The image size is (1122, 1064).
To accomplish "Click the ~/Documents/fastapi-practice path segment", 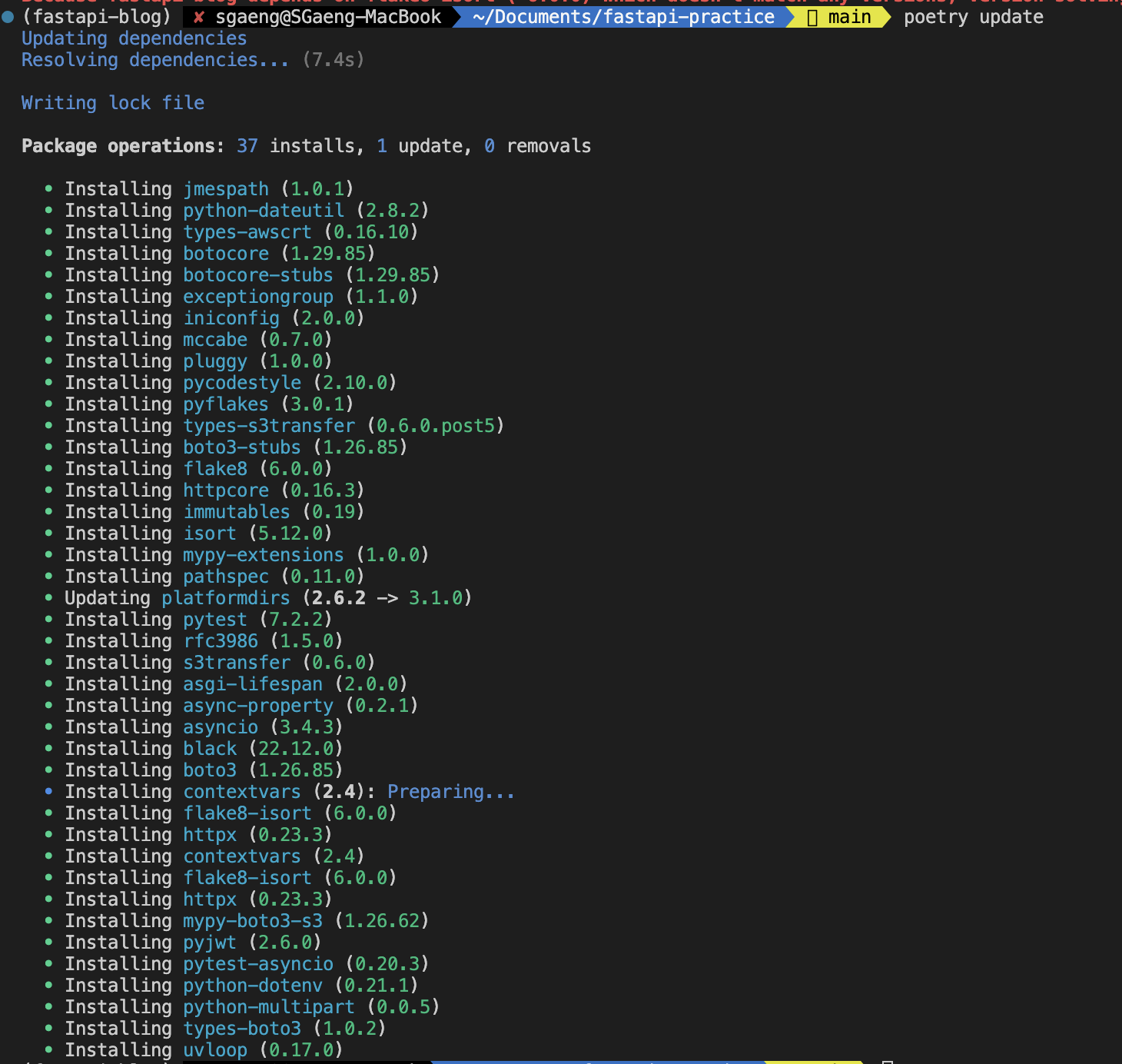I will point(624,17).
